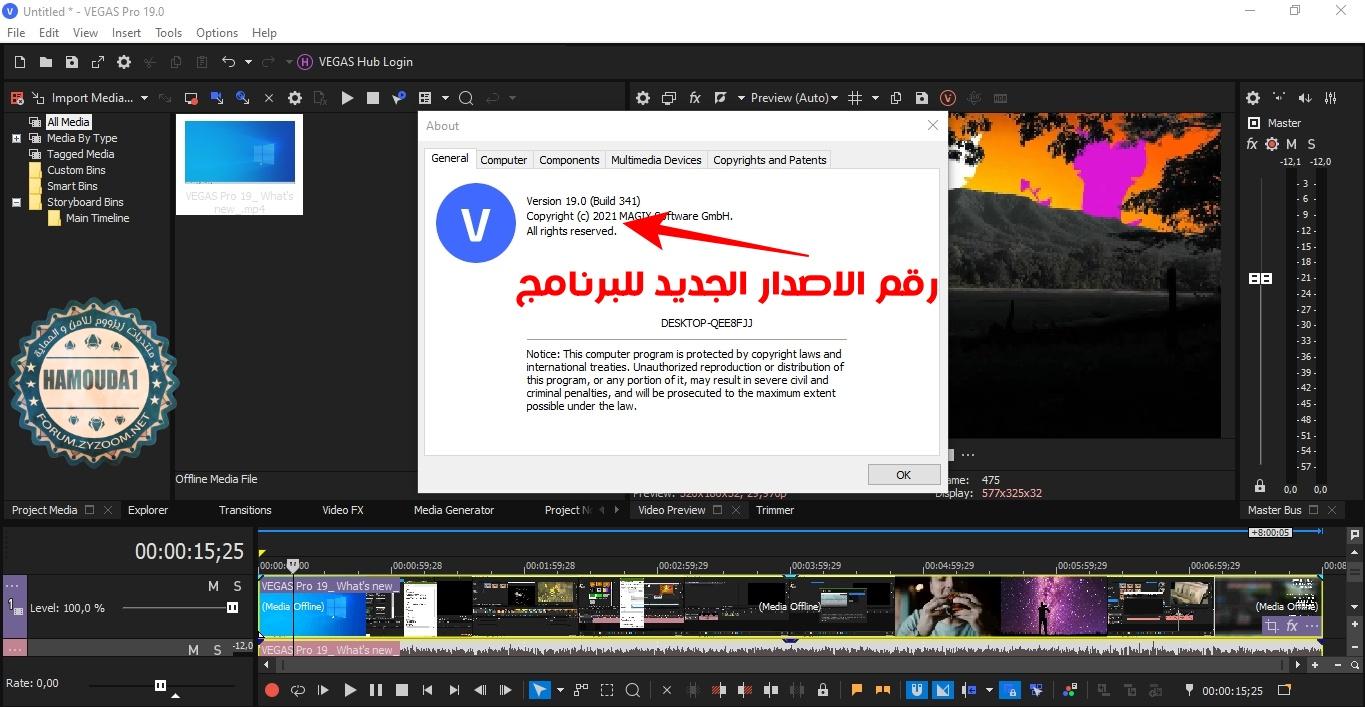The width and height of the screenshot is (1365, 707).
Task: Open the mixing console icon in Master Bus
Action: (x=1331, y=98)
